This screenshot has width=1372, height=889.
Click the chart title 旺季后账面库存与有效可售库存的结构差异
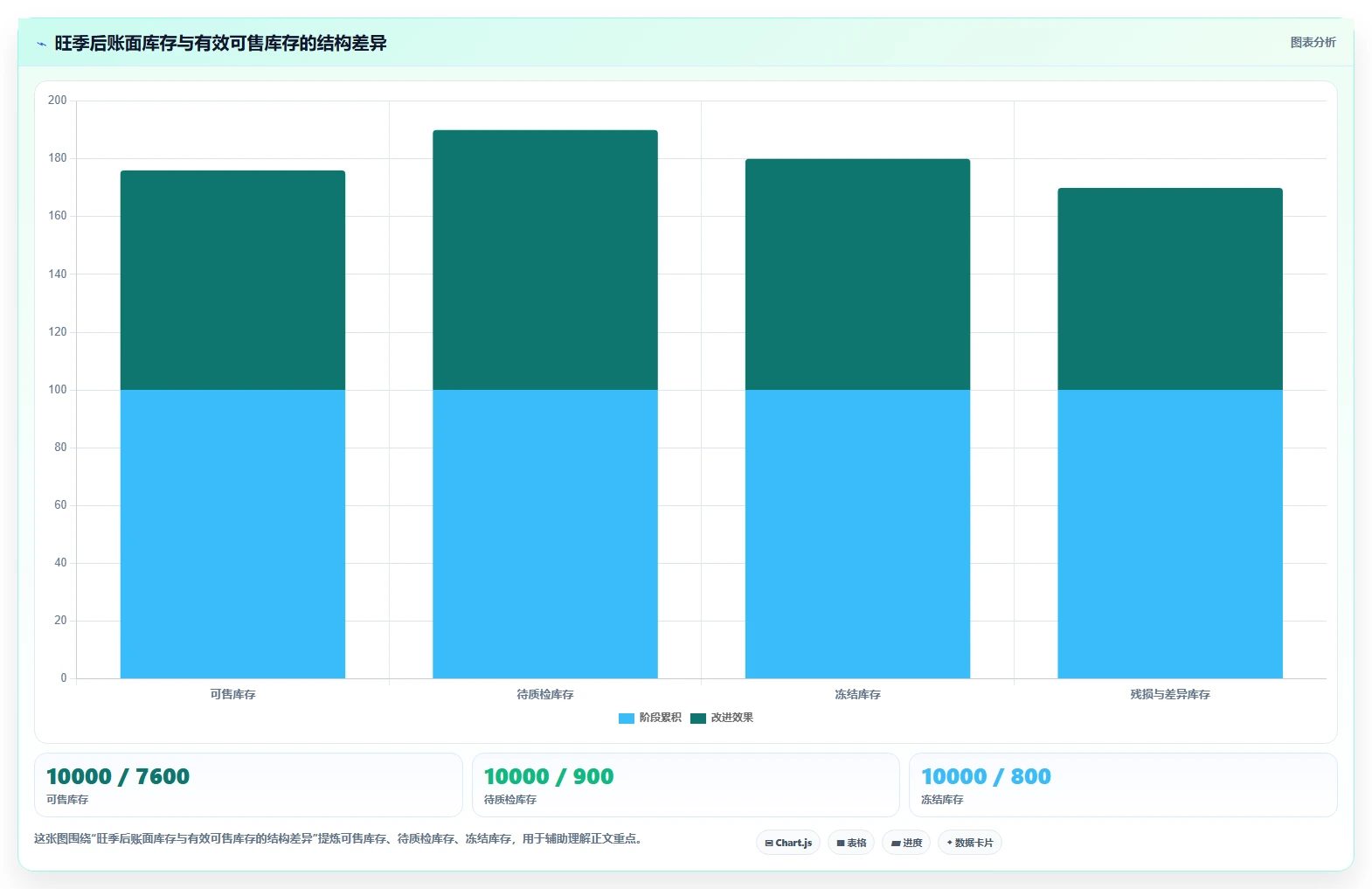click(x=220, y=43)
